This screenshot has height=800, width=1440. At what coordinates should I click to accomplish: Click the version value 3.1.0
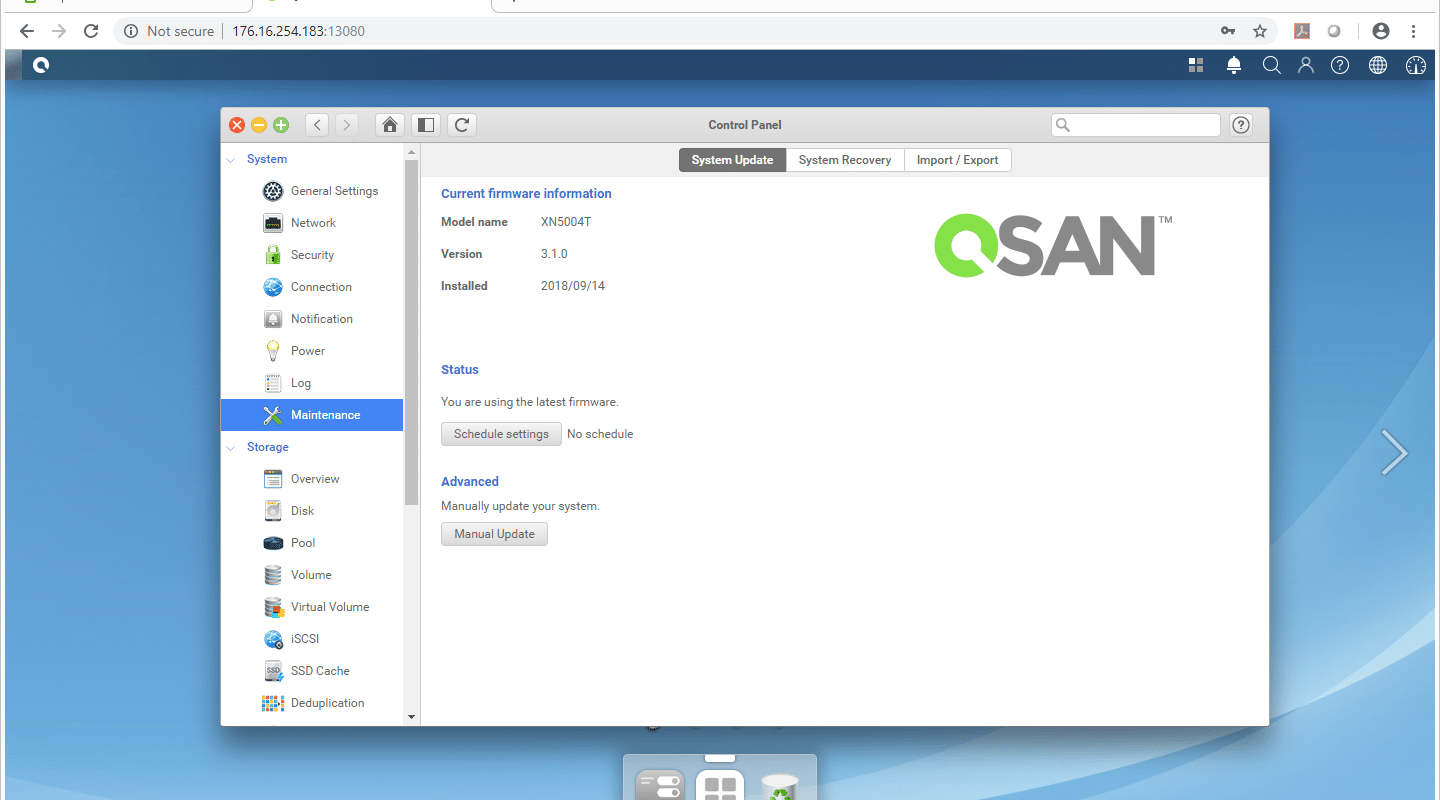tap(554, 254)
